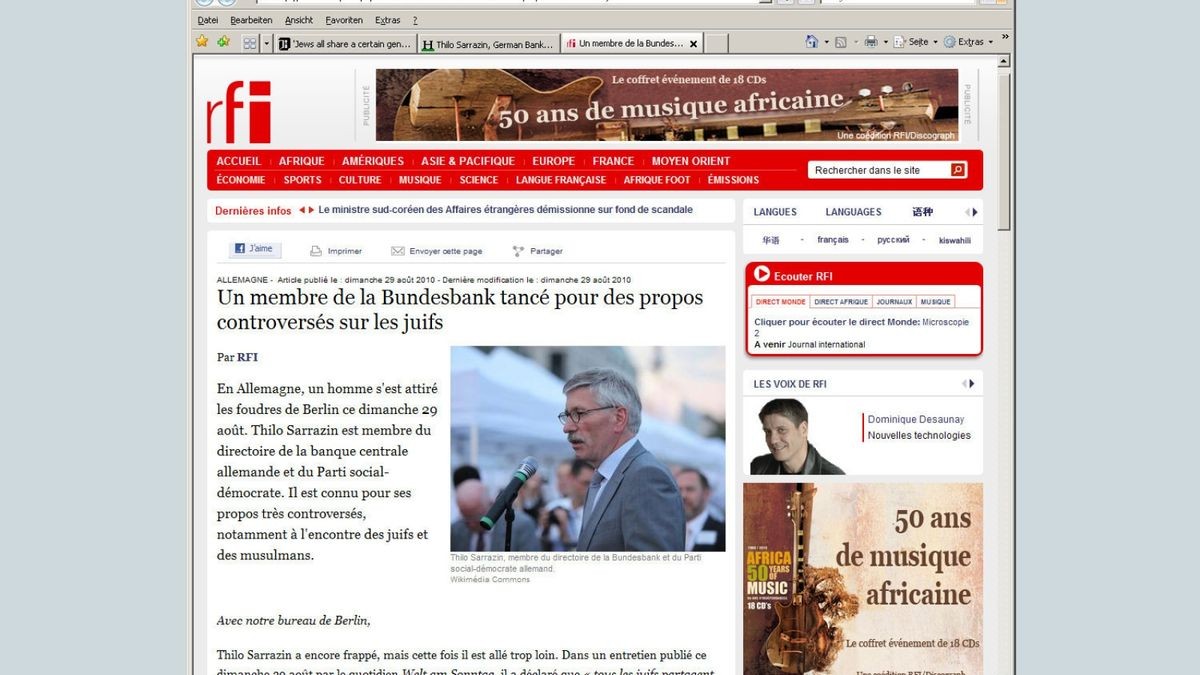Click the RFI logo

coord(239,111)
